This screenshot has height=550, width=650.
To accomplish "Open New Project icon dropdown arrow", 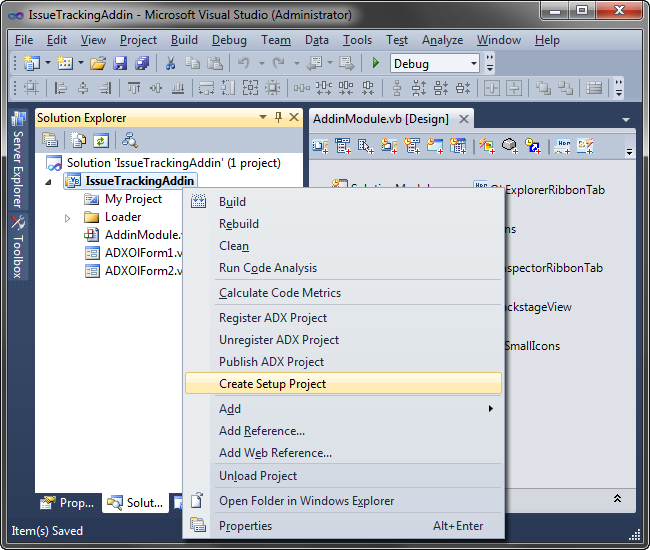I will click(48, 63).
